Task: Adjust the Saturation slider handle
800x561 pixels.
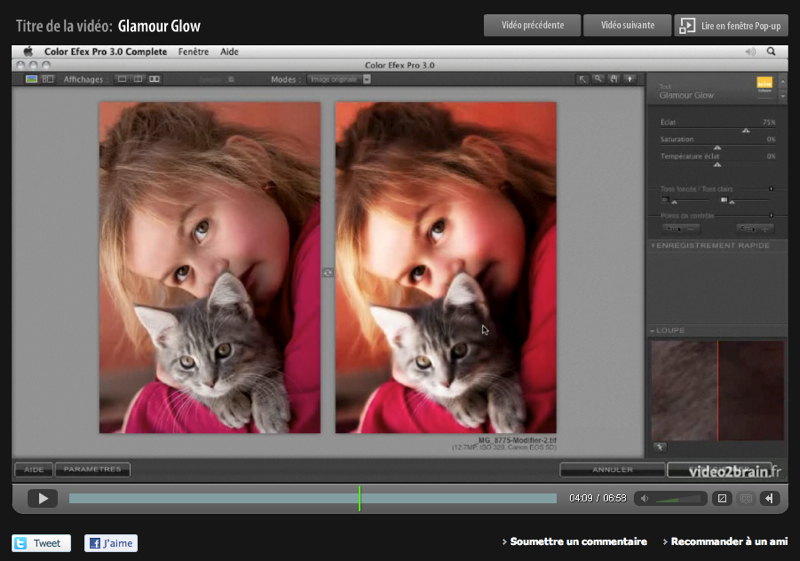Action: (717, 147)
